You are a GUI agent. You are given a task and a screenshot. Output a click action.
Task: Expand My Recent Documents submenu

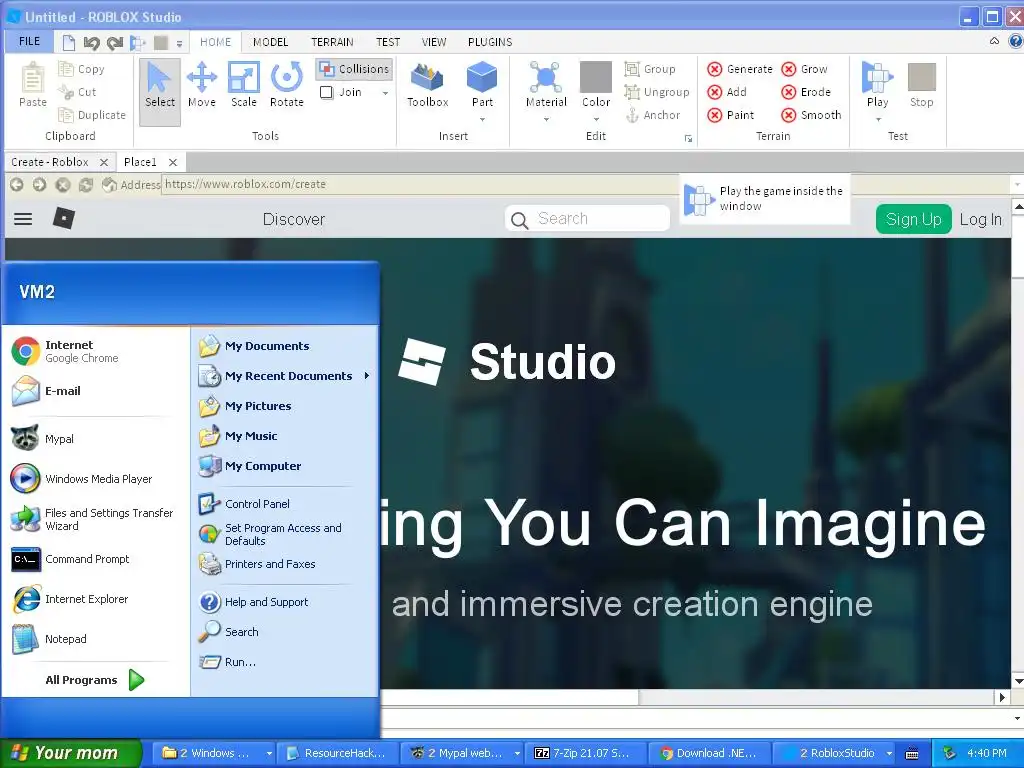coord(366,376)
